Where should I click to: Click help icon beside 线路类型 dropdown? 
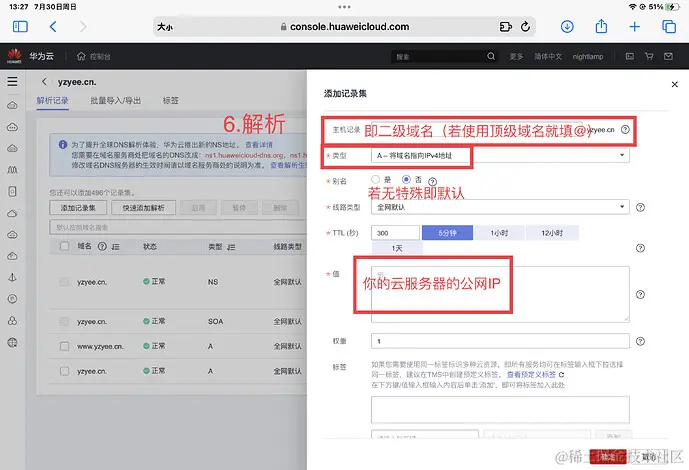pos(640,207)
